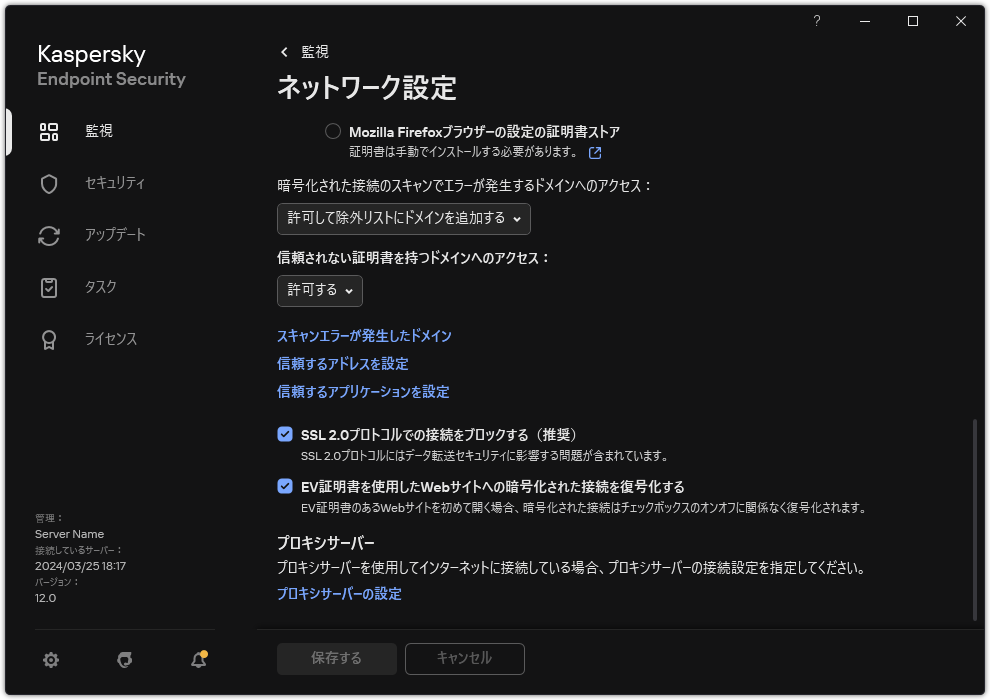This screenshot has height=700, width=990.
Task: Open the 監視 (Monitoring) grid icon in sidebar
Action: 48,130
